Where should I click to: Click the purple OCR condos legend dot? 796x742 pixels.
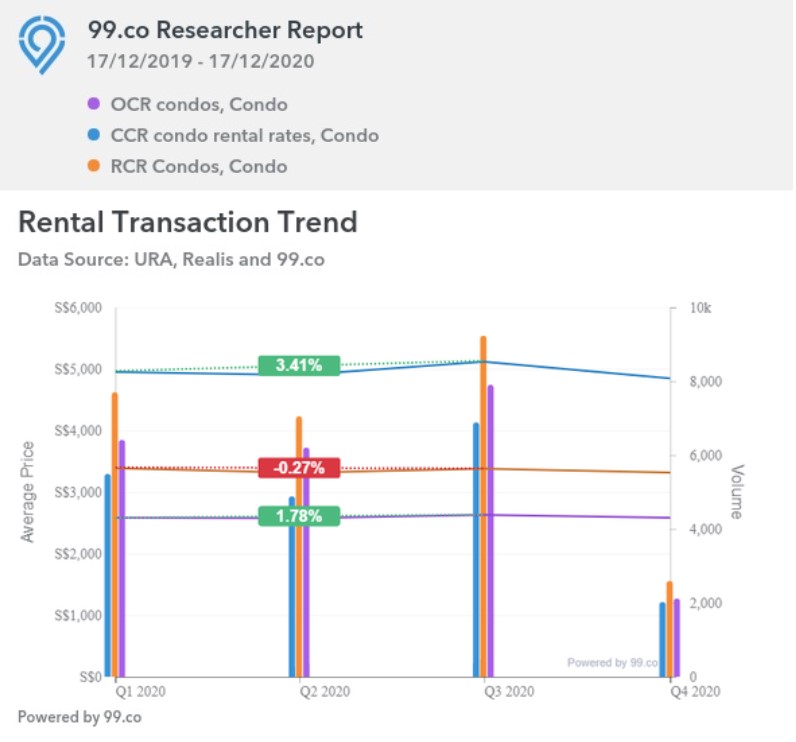click(x=94, y=103)
